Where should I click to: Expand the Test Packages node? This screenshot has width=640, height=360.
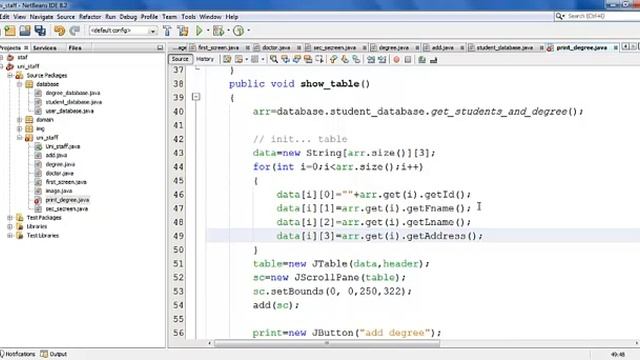click(x=10, y=218)
